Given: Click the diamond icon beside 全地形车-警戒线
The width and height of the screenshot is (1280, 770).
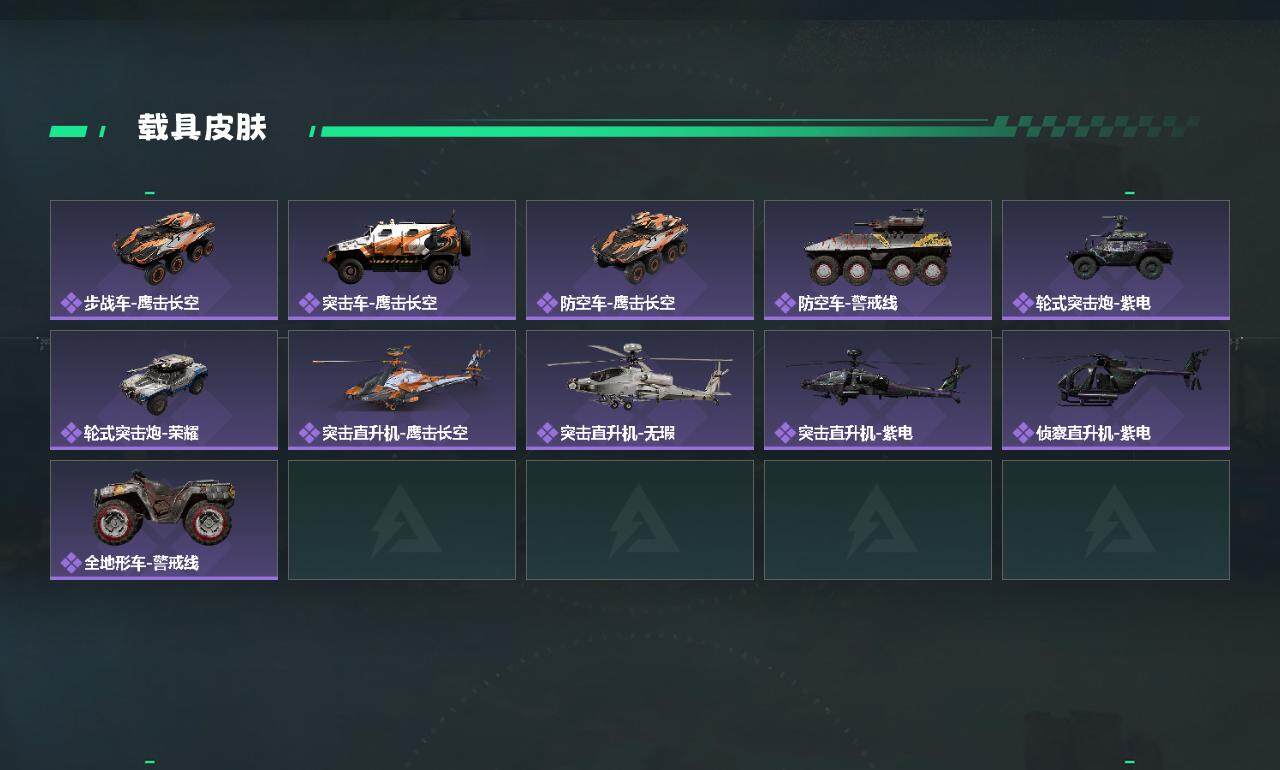Looking at the screenshot, I should (x=71, y=563).
